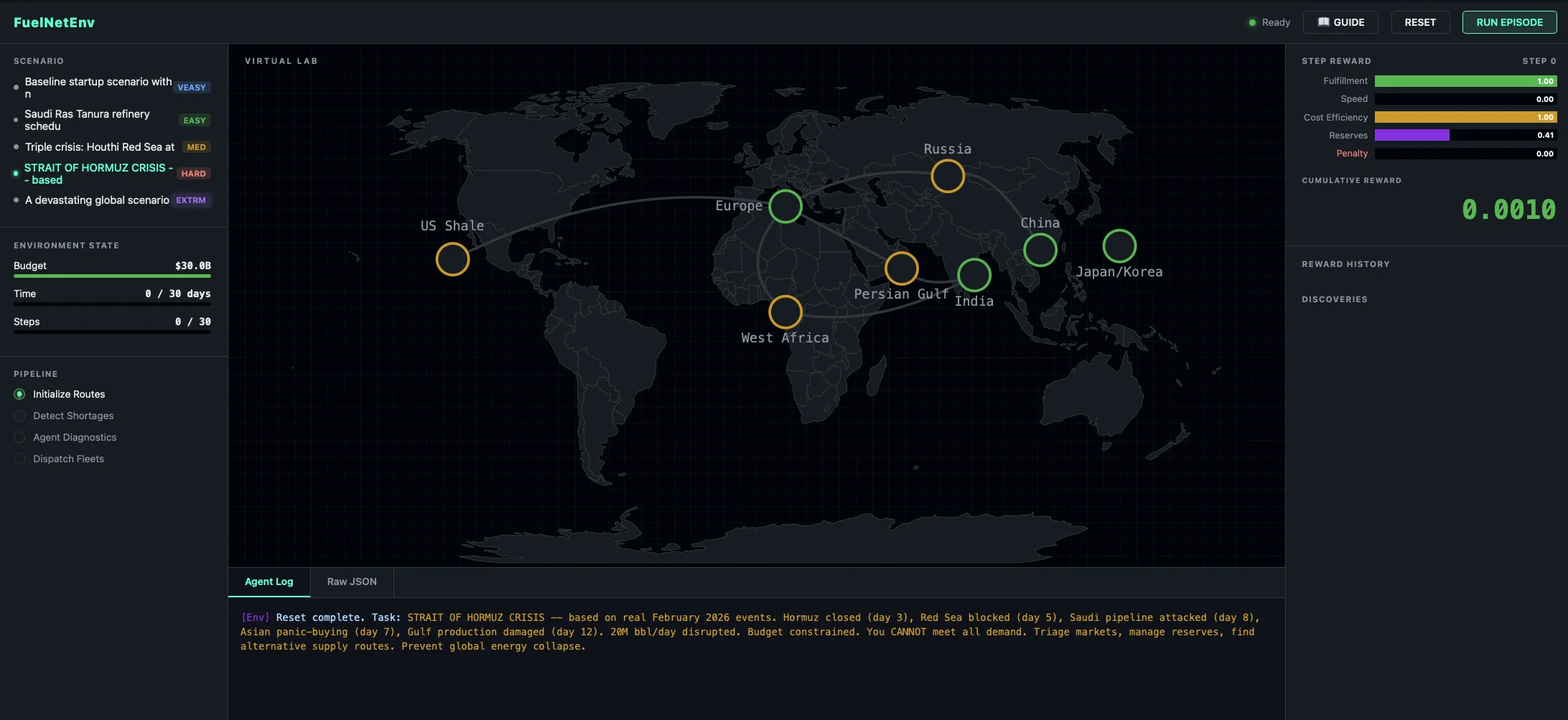This screenshot has width=1568, height=720.
Task: Choose Saudi Ras Tanura refinery scenario
Action: 112,120
